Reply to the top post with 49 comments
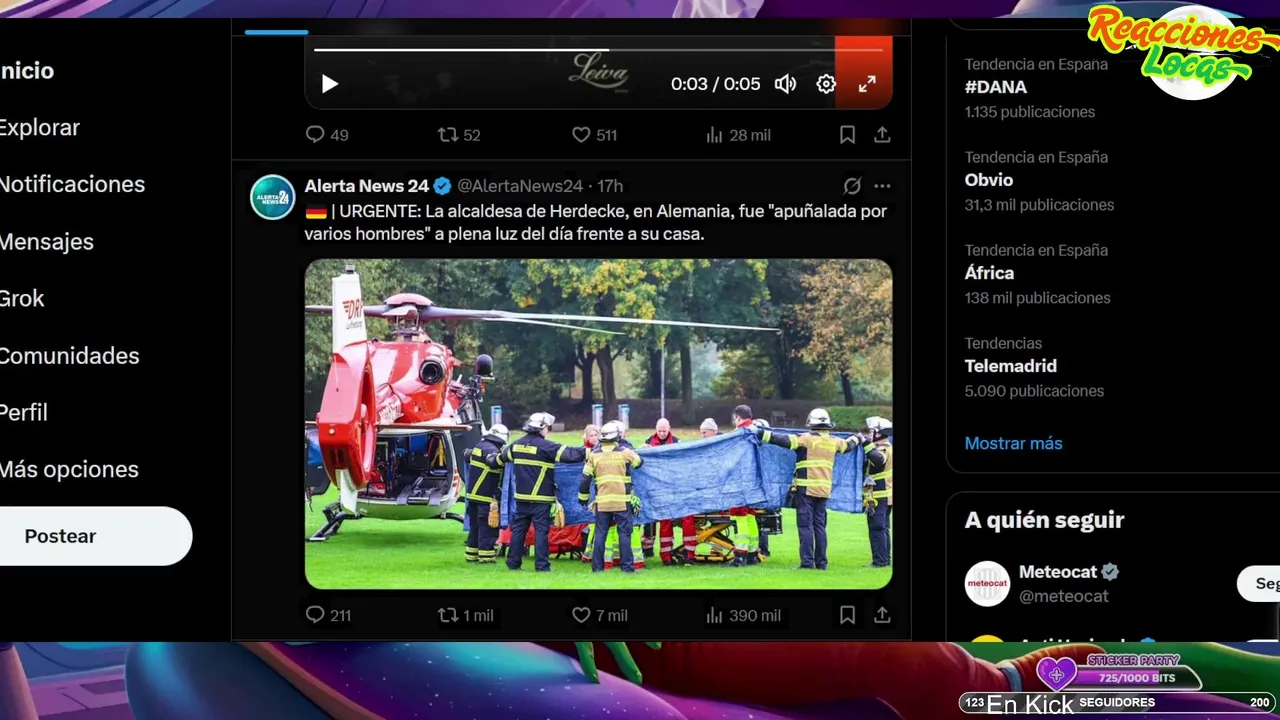Image resolution: width=1280 pixels, height=720 pixels. pos(326,135)
